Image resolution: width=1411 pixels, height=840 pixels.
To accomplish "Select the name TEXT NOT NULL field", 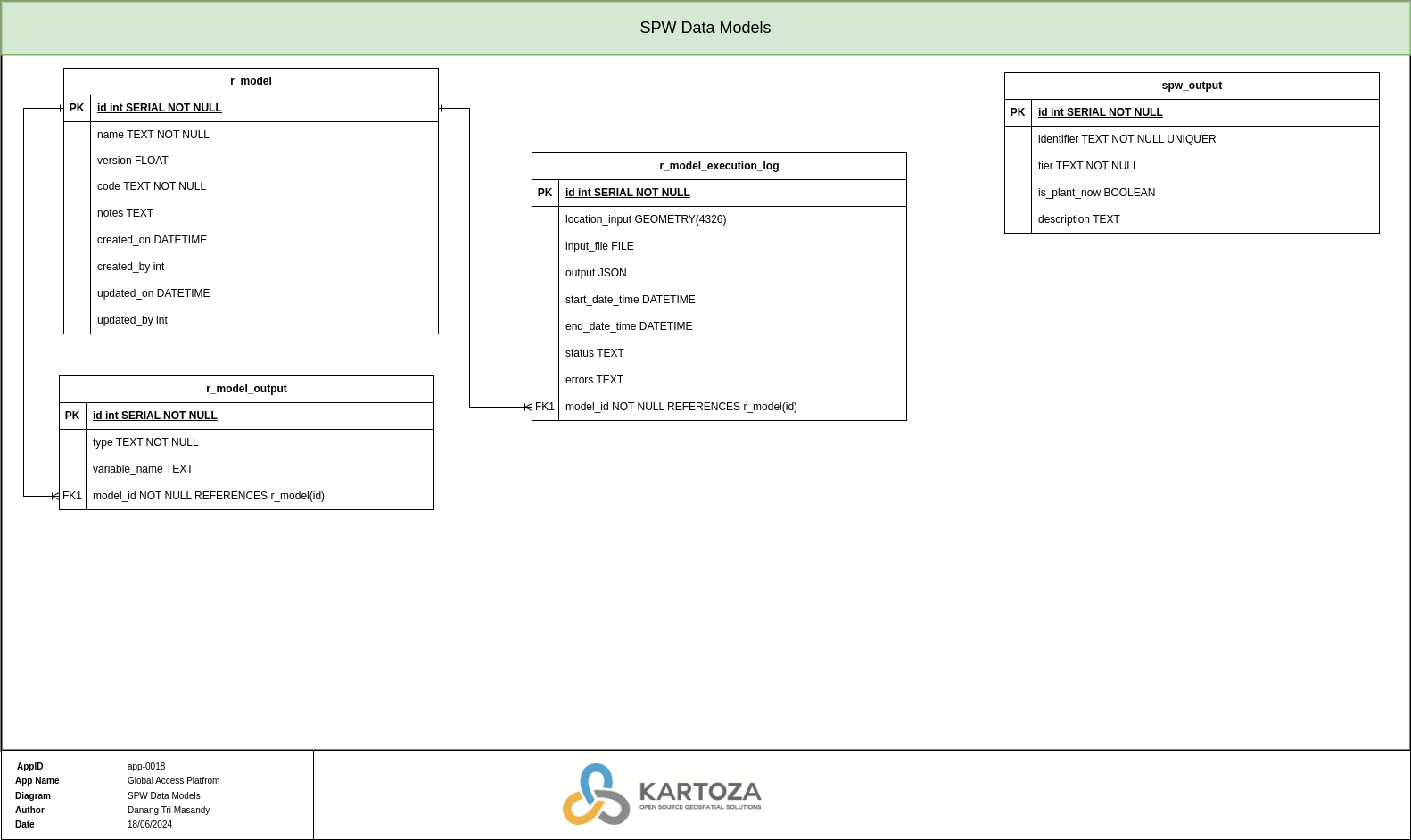I will coord(264,135).
